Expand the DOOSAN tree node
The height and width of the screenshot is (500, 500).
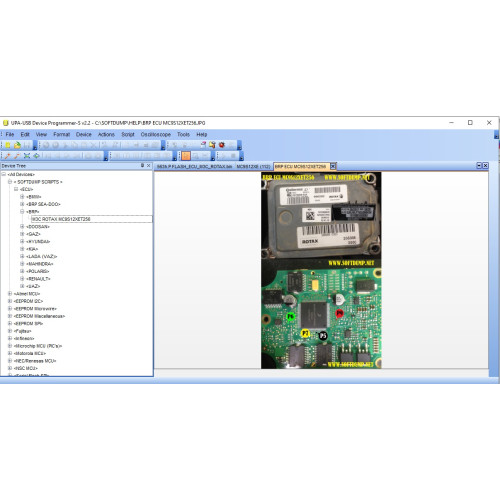coord(22,227)
